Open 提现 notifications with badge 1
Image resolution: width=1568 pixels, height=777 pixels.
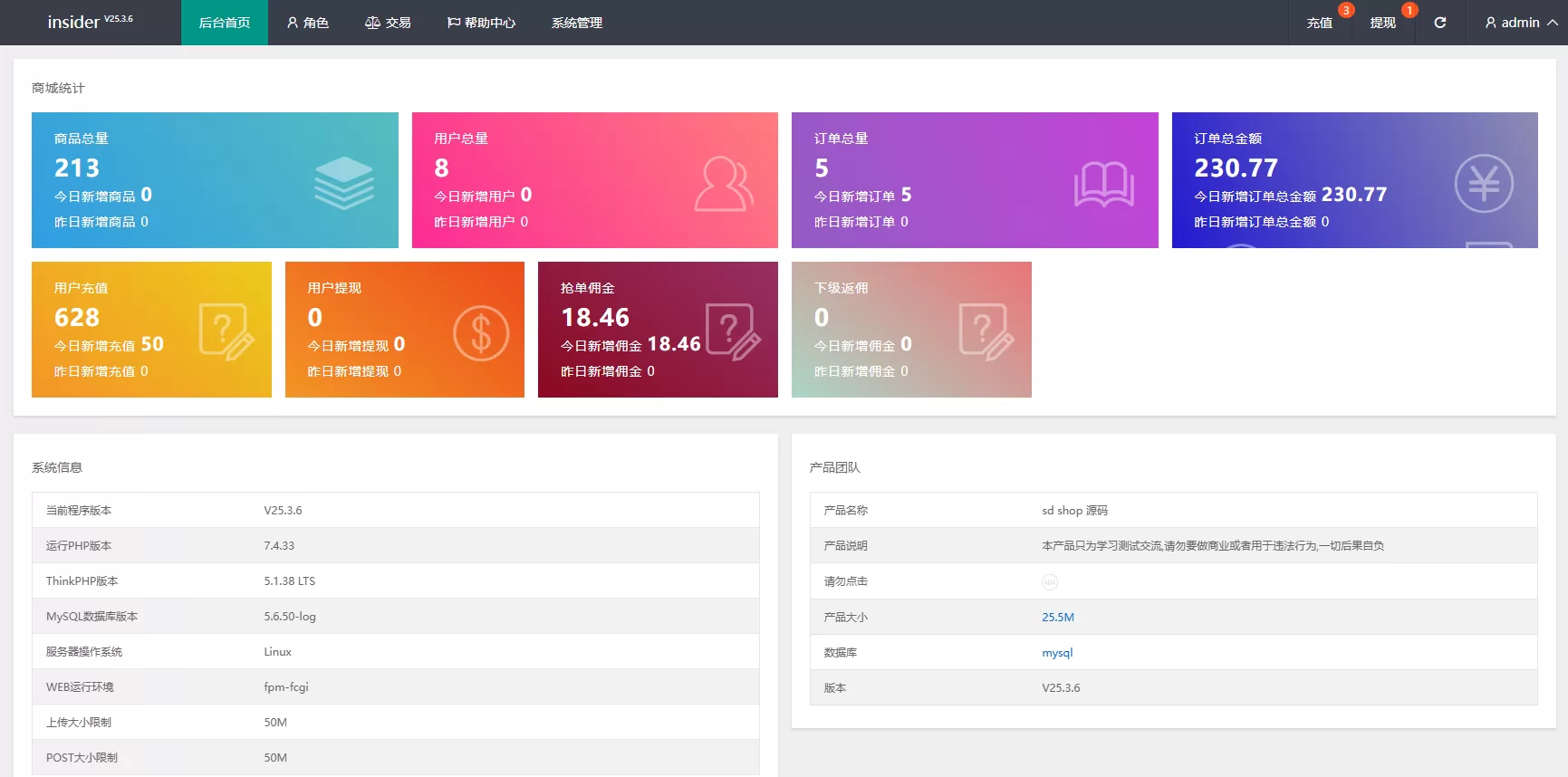1382,23
